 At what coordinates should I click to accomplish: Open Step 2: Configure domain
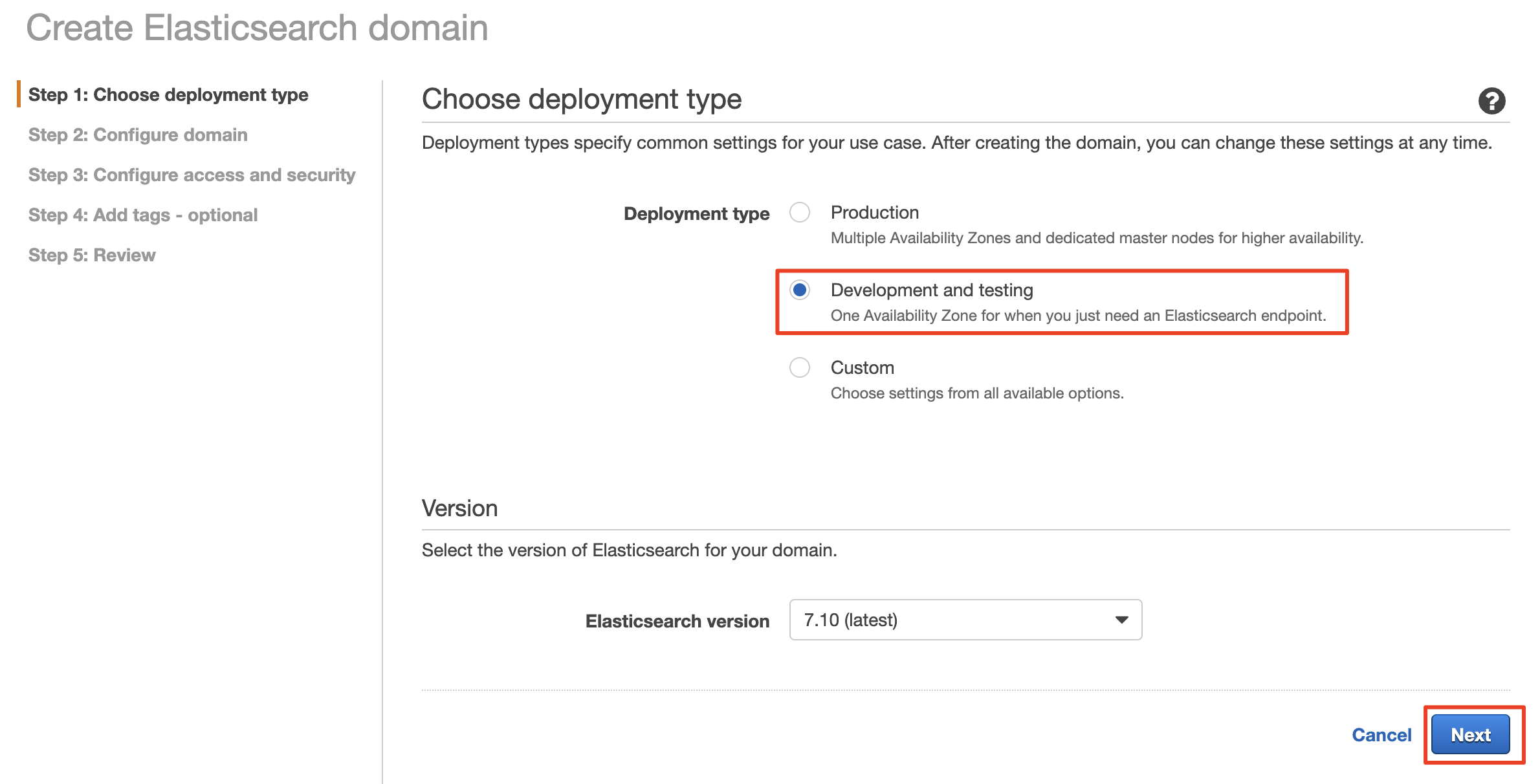[x=138, y=135]
